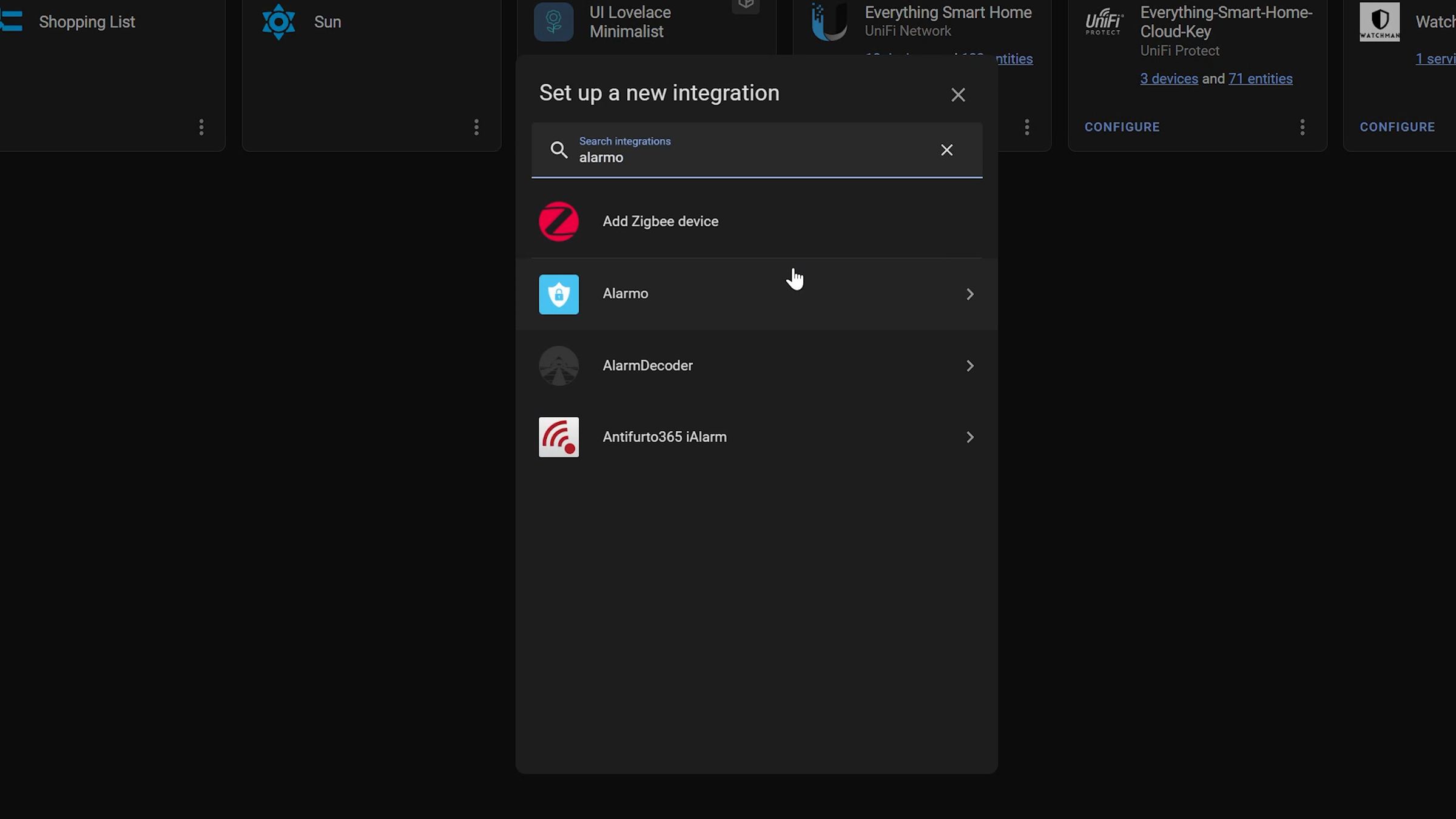Open the 71 entities link

[1260, 79]
